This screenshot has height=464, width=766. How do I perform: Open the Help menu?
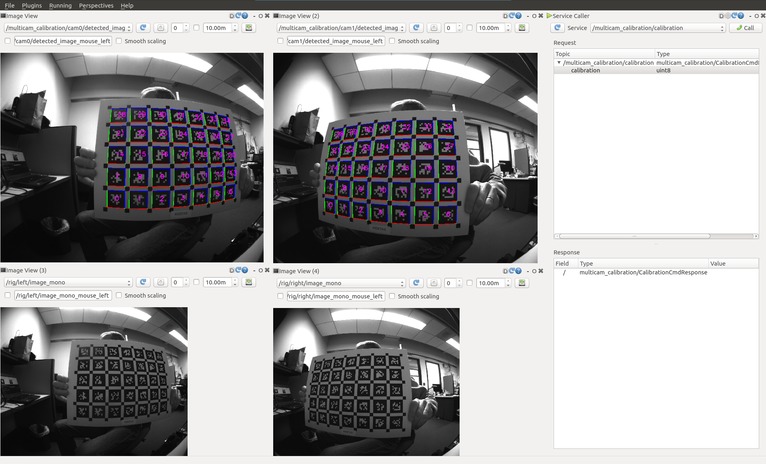coord(127,5)
